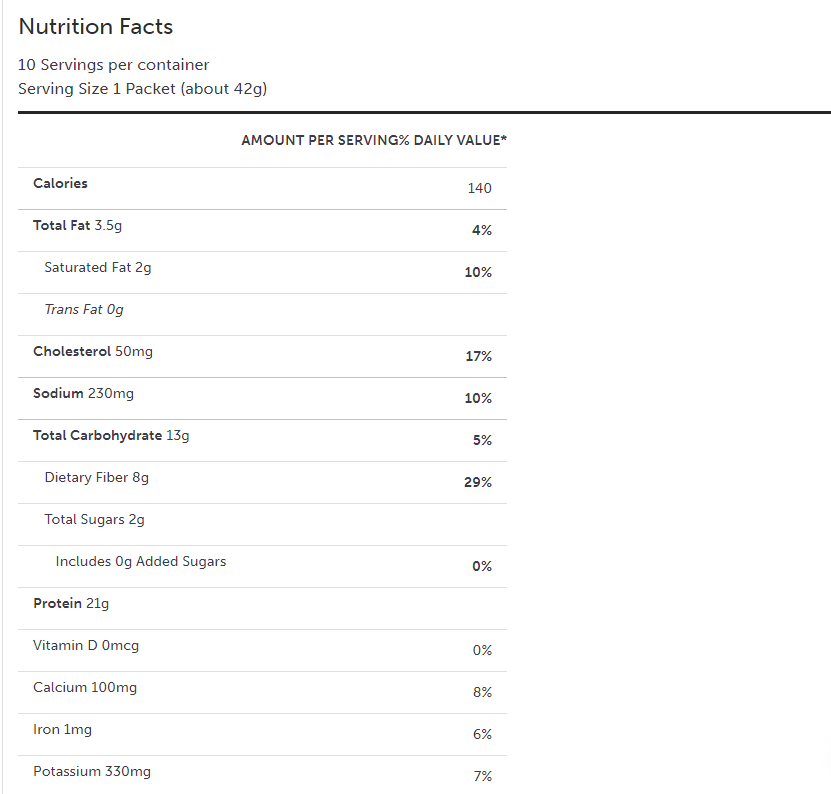
Task: Click the 'Amount Per Serving' column header
Action: coord(320,140)
